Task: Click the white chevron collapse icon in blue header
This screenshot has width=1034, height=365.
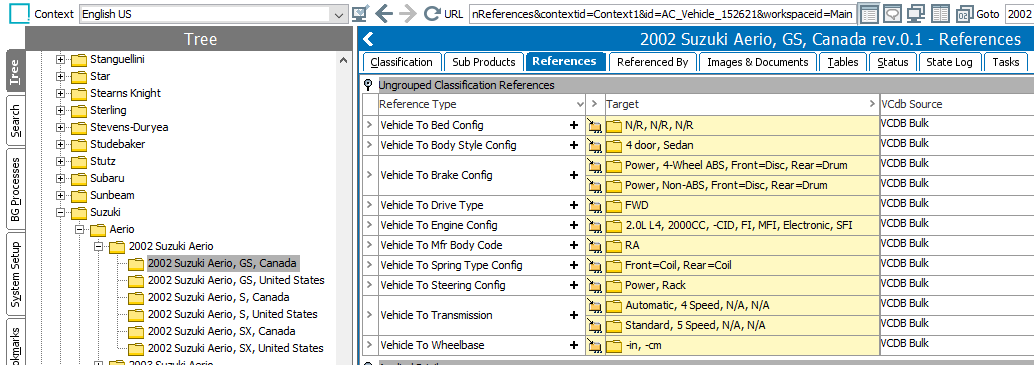Action: (x=368, y=40)
